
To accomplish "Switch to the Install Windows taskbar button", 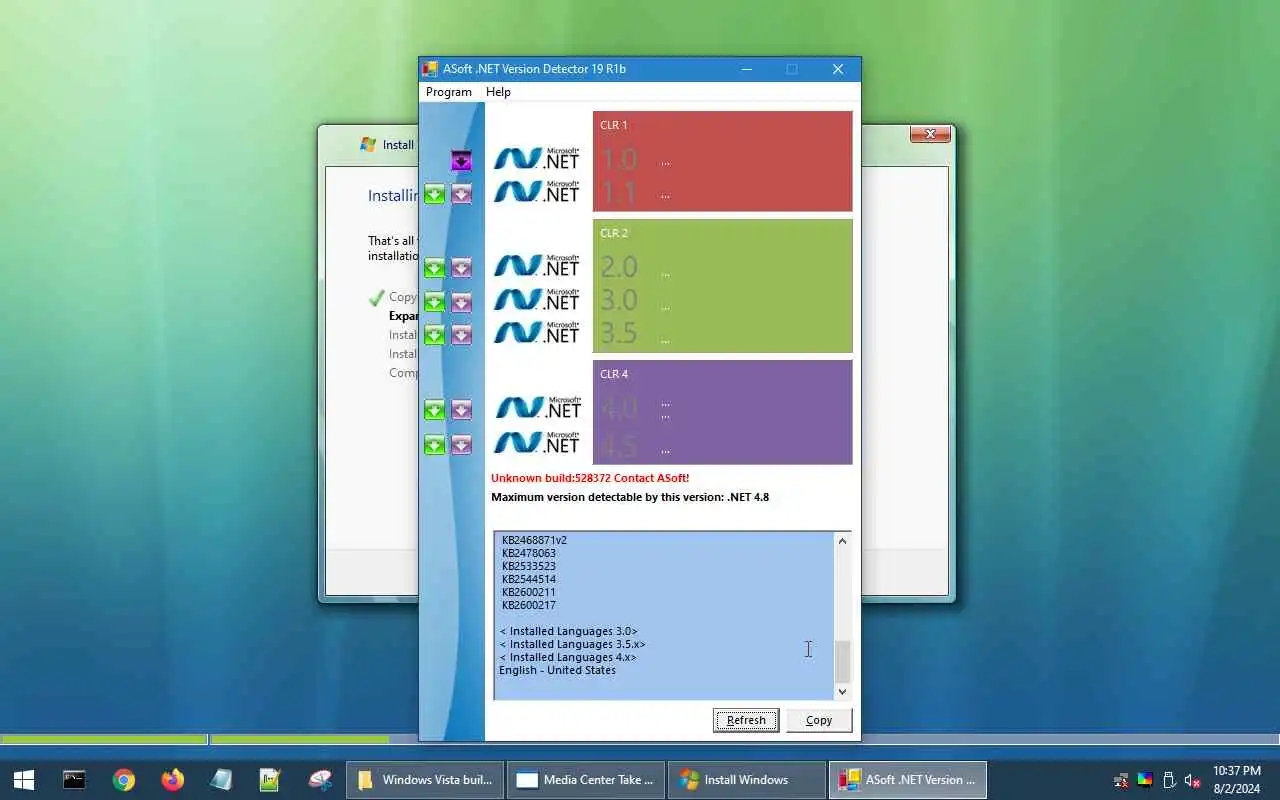I will (x=746, y=780).
